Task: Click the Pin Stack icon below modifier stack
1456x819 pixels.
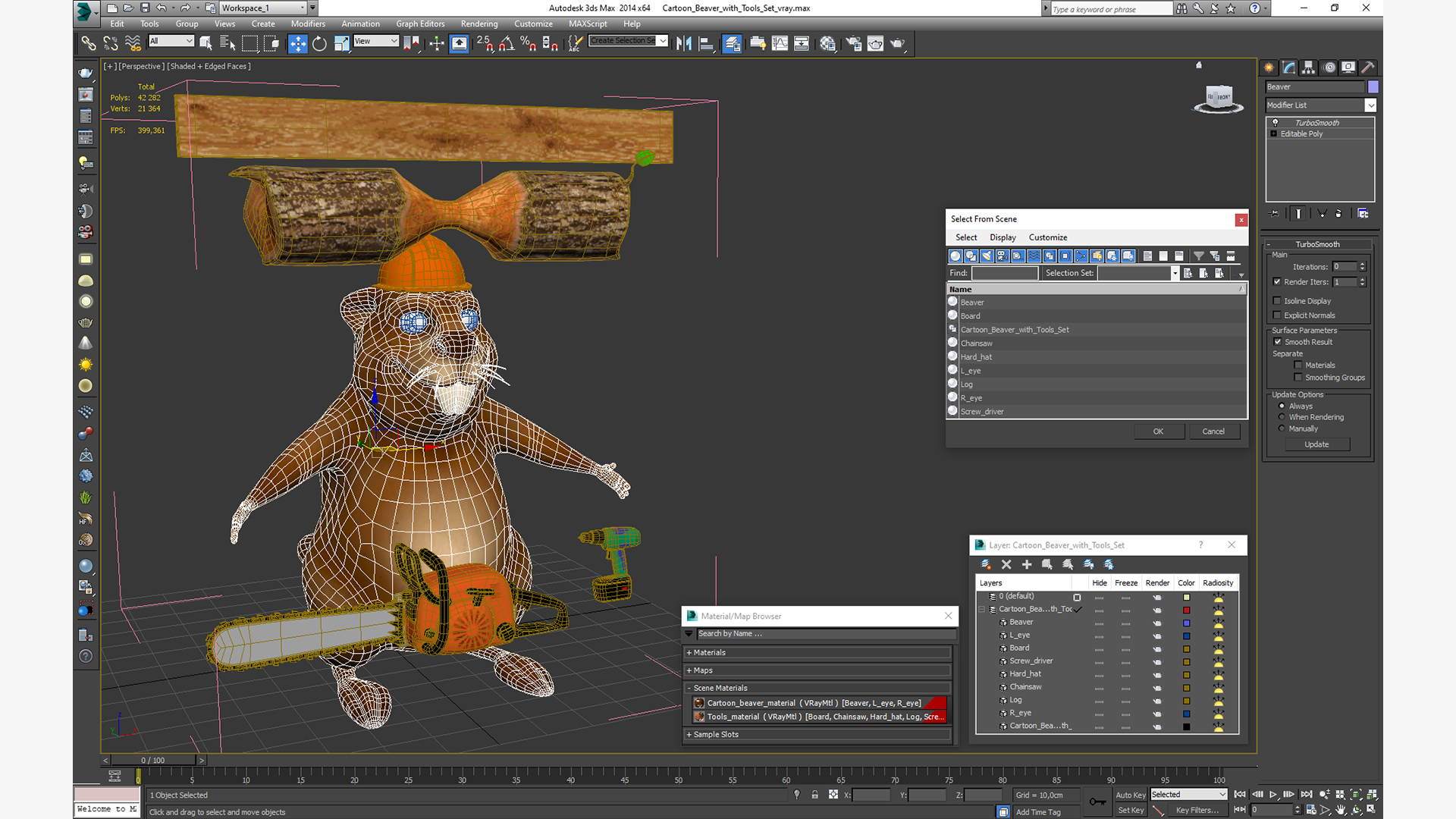Action: [1275, 214]
